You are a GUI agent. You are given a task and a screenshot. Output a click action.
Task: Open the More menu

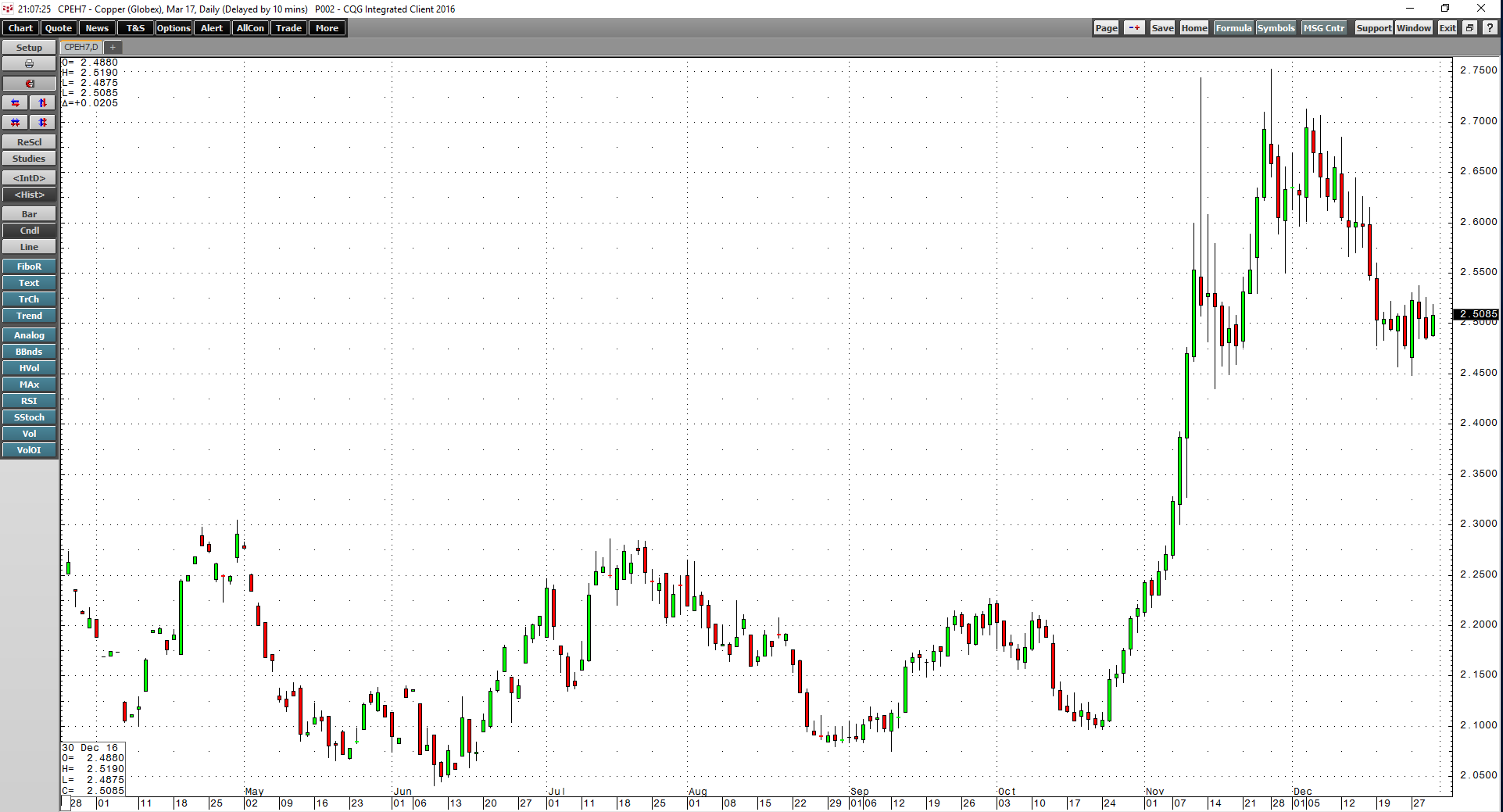click(327, 28)
